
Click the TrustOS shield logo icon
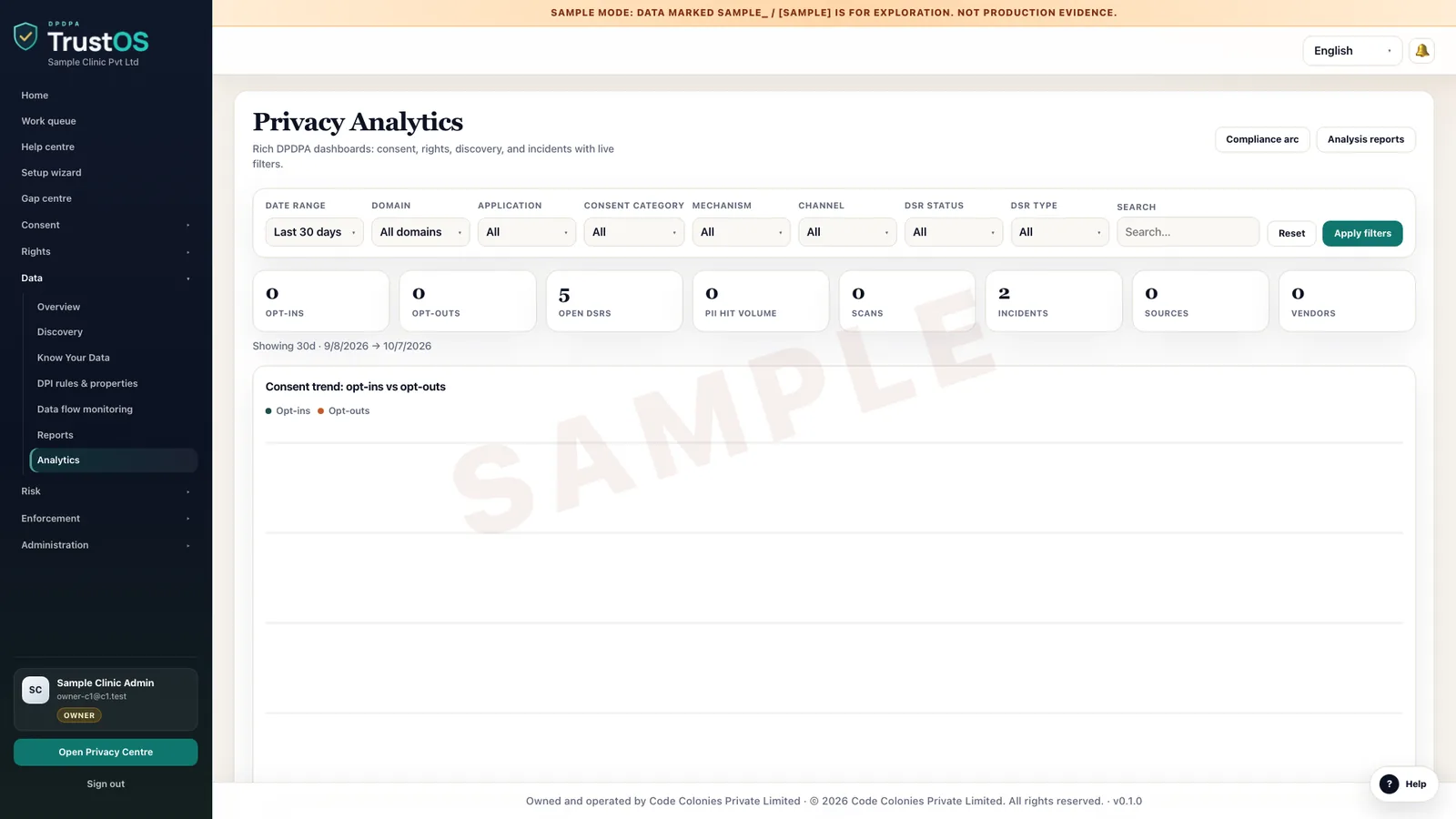tap(25, 36)
